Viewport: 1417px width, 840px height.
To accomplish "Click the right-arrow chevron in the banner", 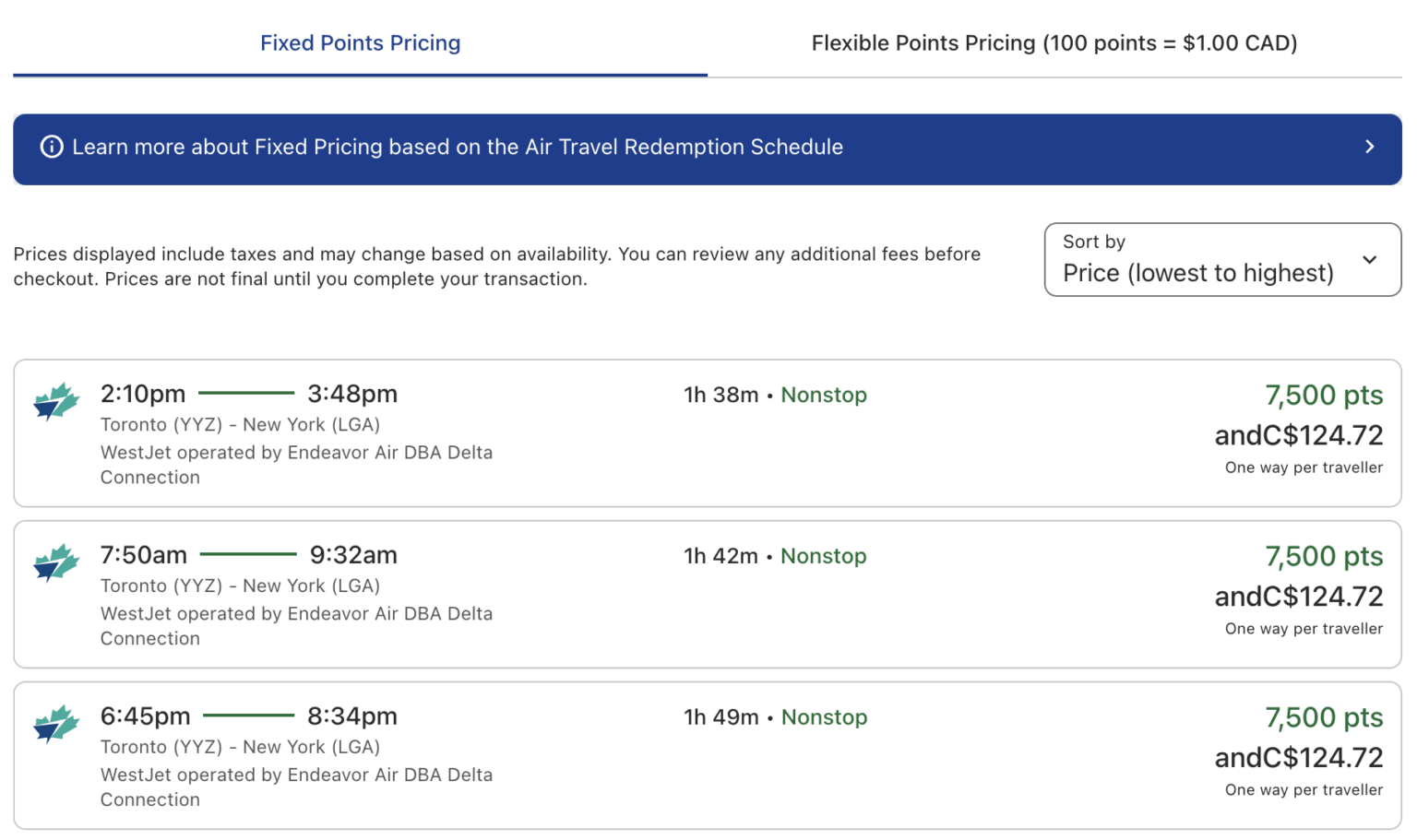I will [1370, 147].
